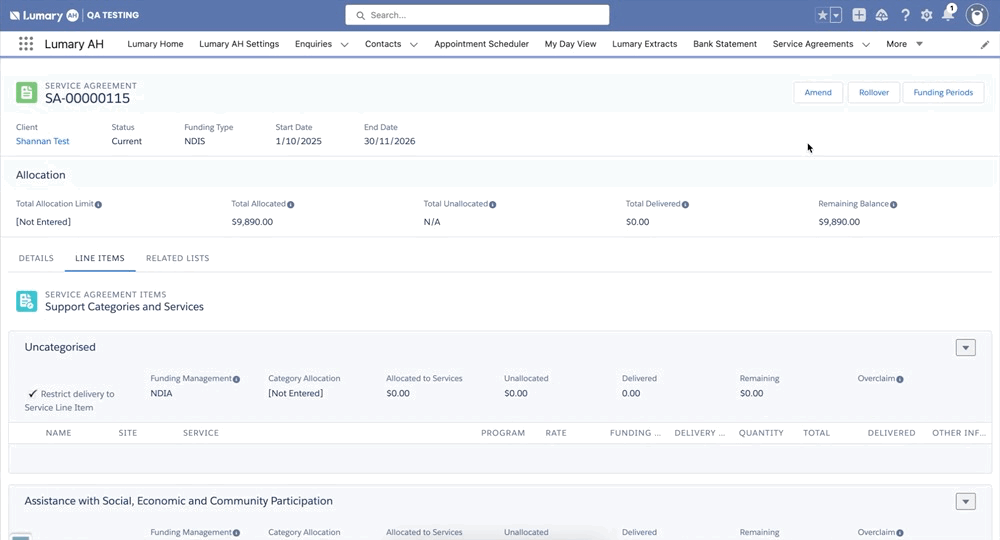Click the Total Allocation Limit info icon
Screen dimensions: 1000x540
pyautogui.click(x=98, y=204)
